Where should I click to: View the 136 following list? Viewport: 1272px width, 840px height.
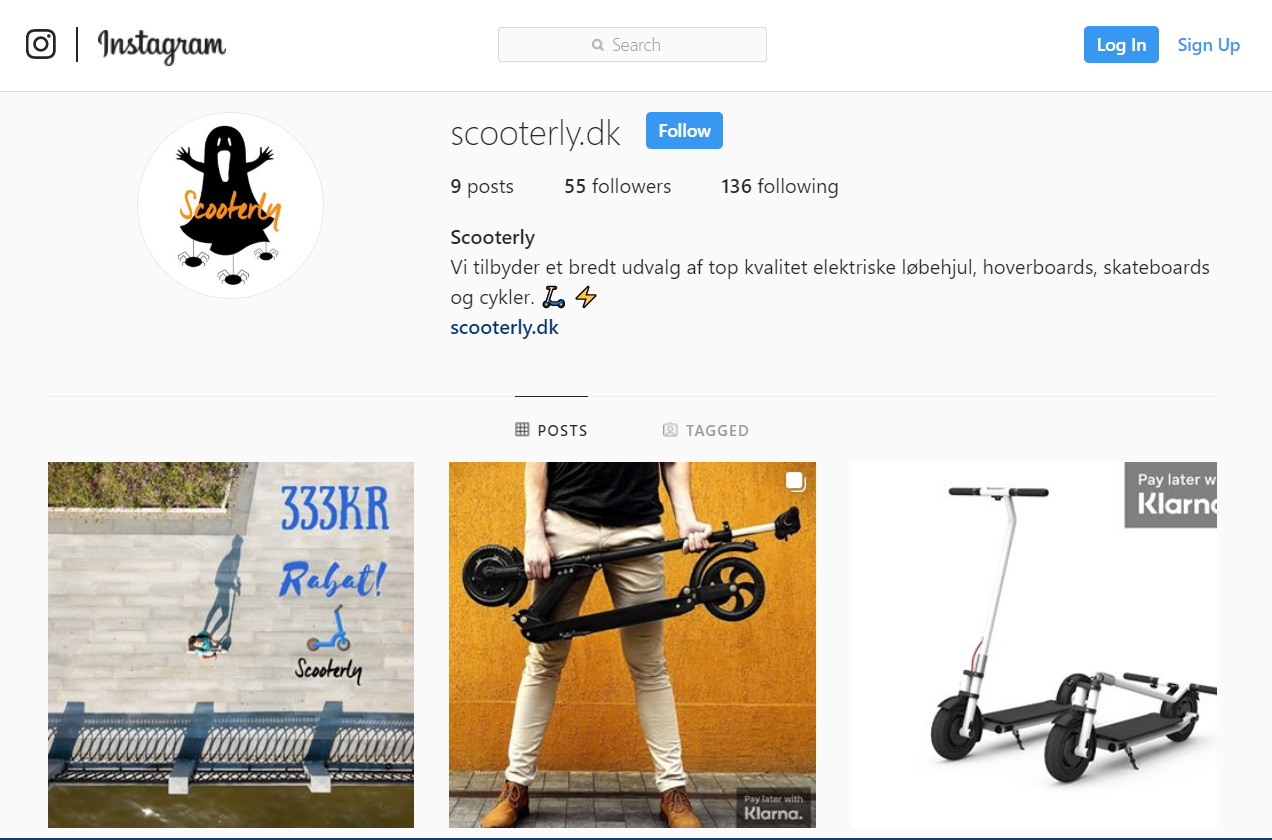pos(780,186)
